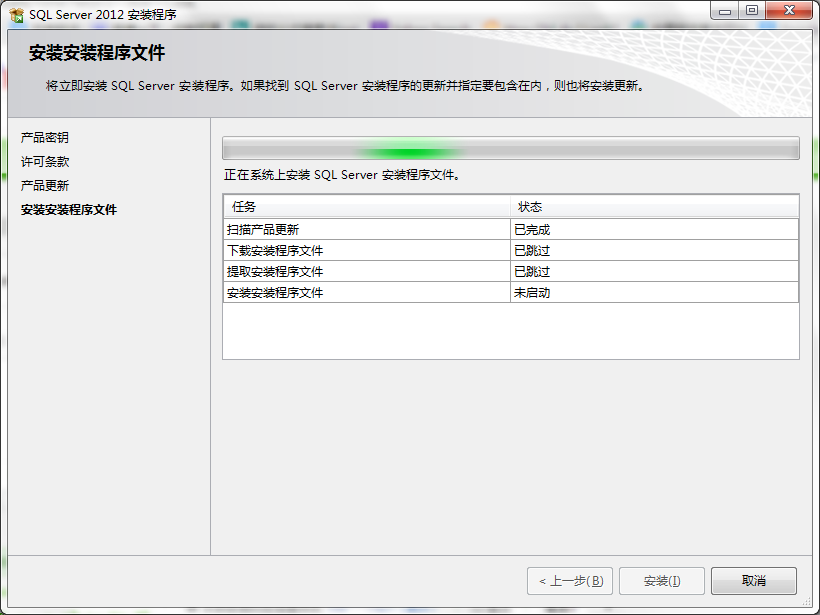Click the 正在系统上安装 SQL Server status message
This screenshot has width=820, height=615.
342,175
